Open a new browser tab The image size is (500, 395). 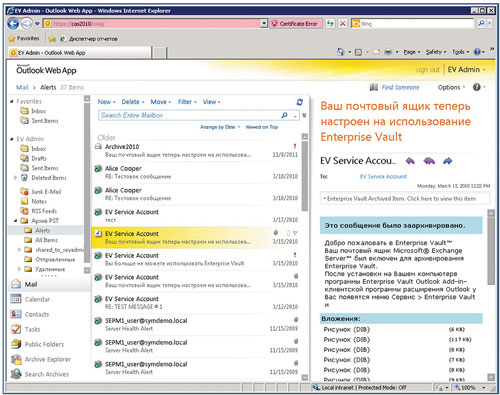pyautogui.click(x=160, y=53)
